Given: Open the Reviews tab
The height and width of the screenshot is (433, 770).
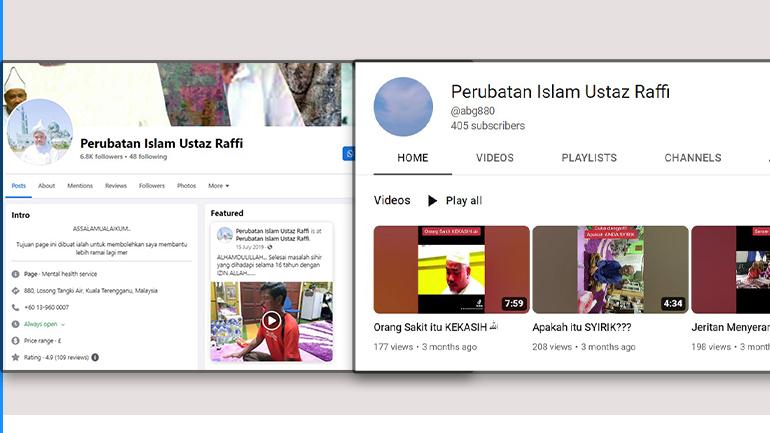Looking at the screenshot, I should coord(116,186).
